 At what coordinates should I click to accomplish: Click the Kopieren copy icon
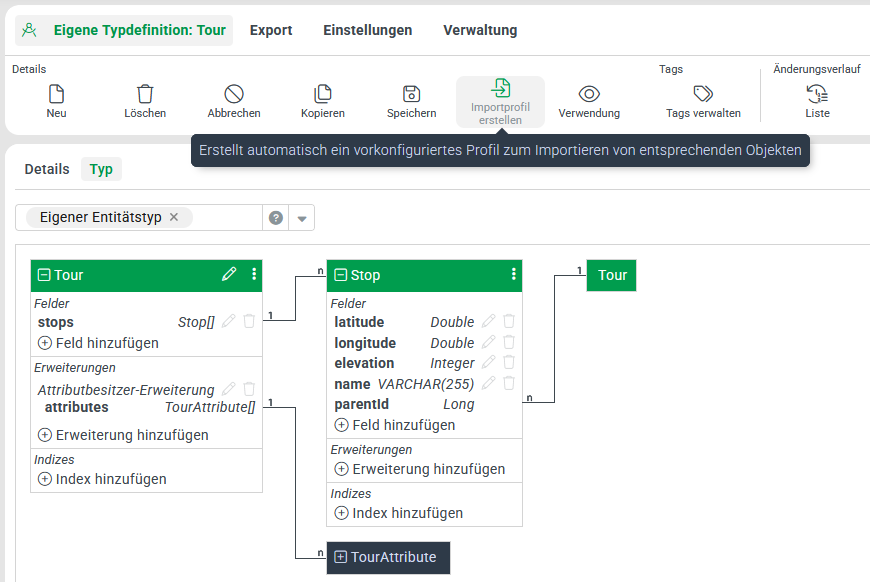pyautogui.click(x=323, y=94)
